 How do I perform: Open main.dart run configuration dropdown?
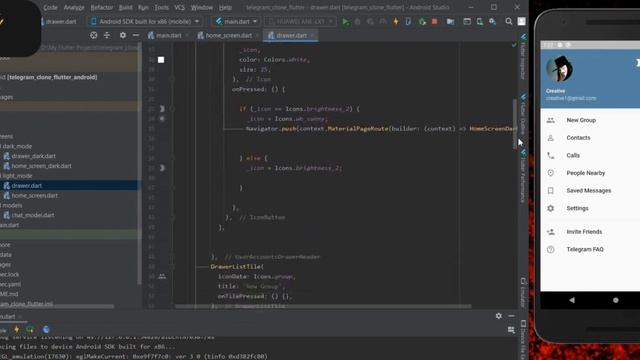point(237,21)
